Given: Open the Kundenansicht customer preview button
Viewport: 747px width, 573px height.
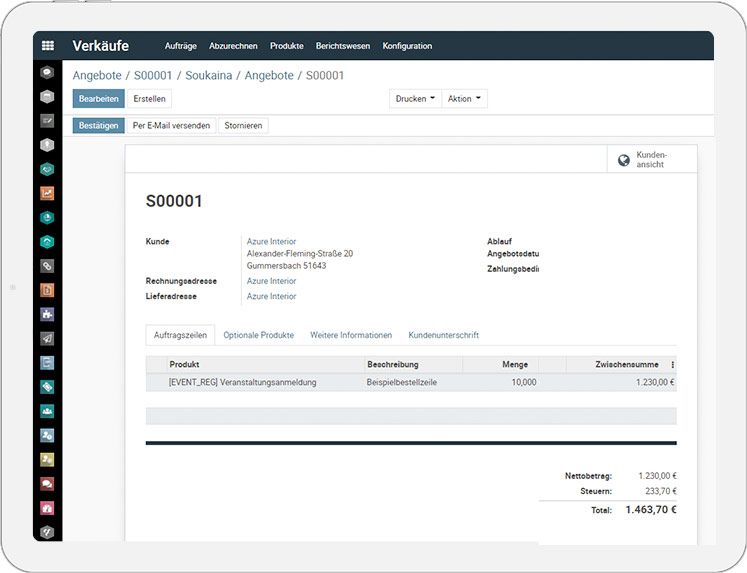Looking at the screenshot, I should [652, 160].
